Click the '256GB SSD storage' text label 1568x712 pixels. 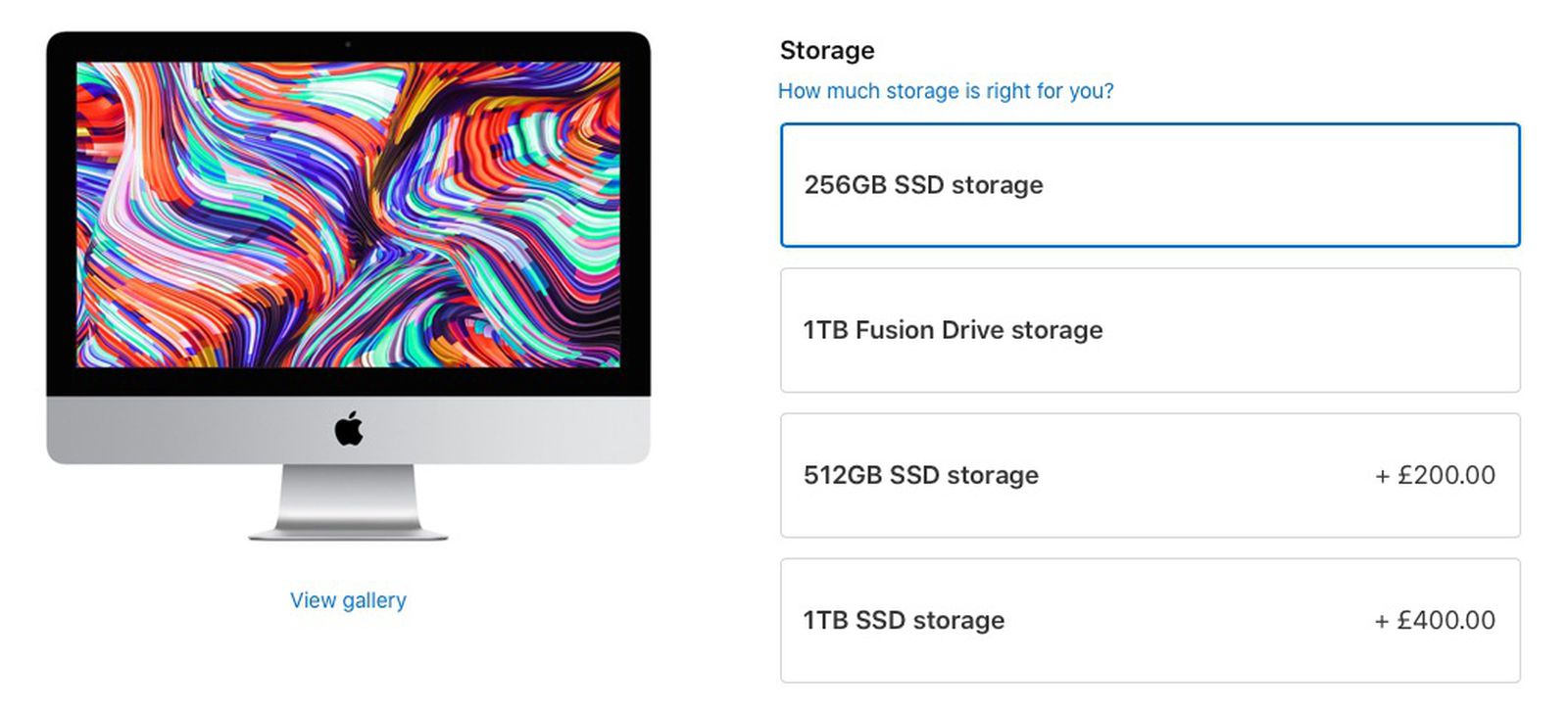tap(923, 185)
